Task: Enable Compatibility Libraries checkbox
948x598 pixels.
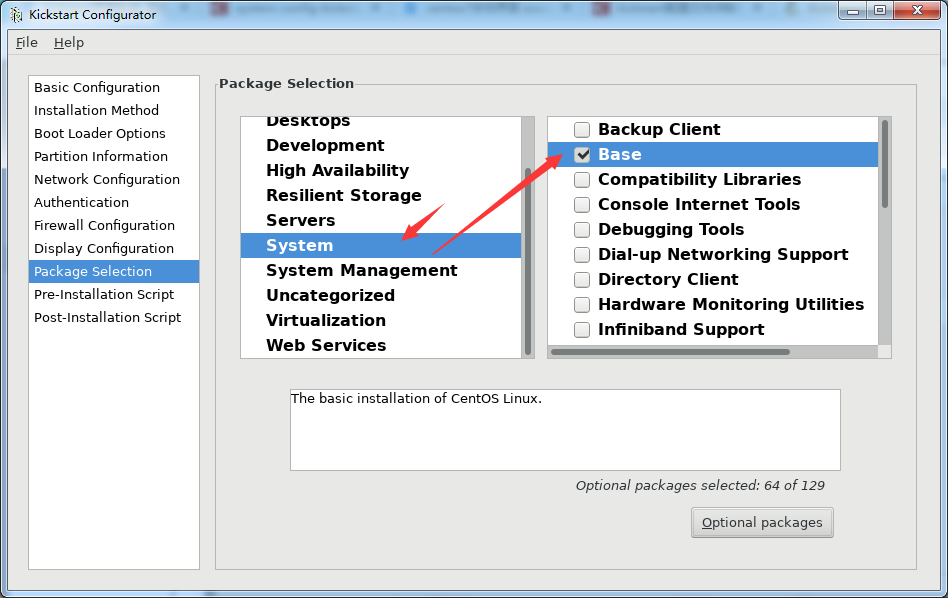Action: (x=582, y=180)
